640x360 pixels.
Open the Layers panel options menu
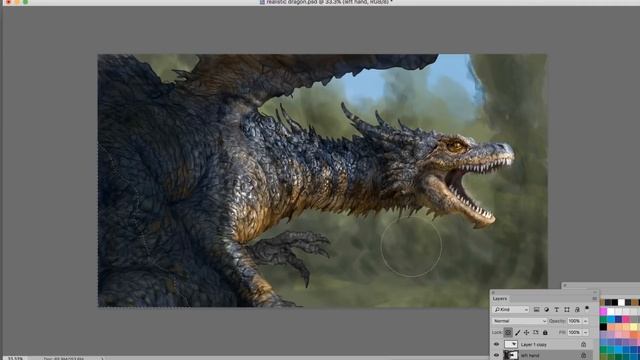[595, 299]
